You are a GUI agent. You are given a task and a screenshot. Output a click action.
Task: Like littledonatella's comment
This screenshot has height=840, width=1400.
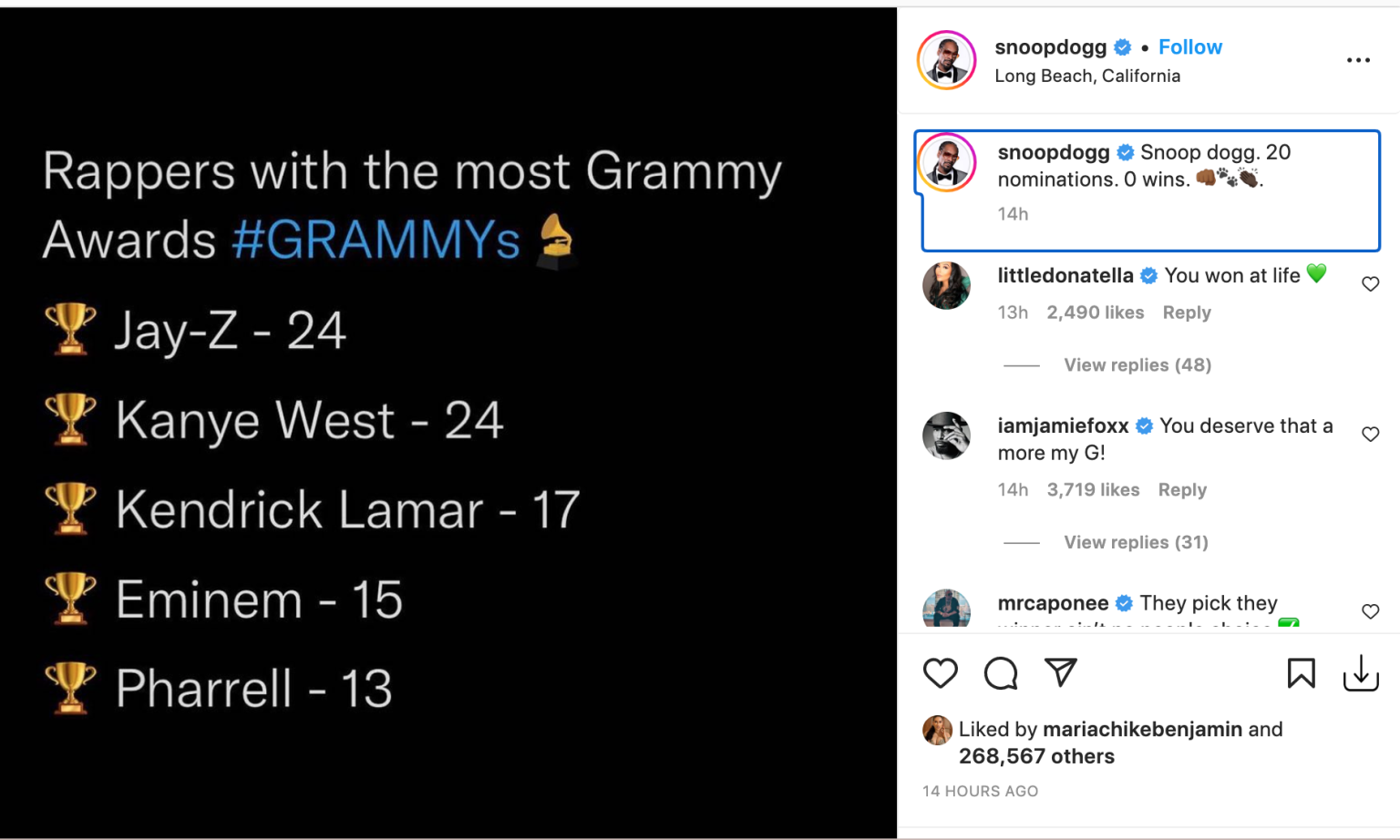coord(1370,284)
